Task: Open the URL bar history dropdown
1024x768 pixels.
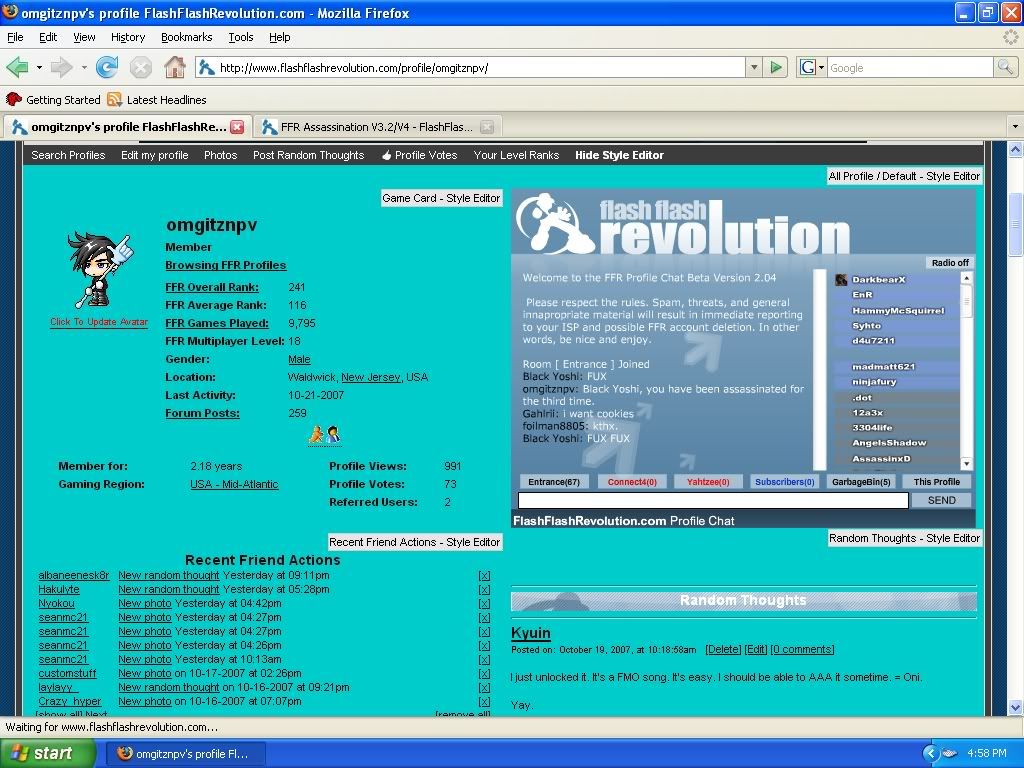Action: point(754,68)
